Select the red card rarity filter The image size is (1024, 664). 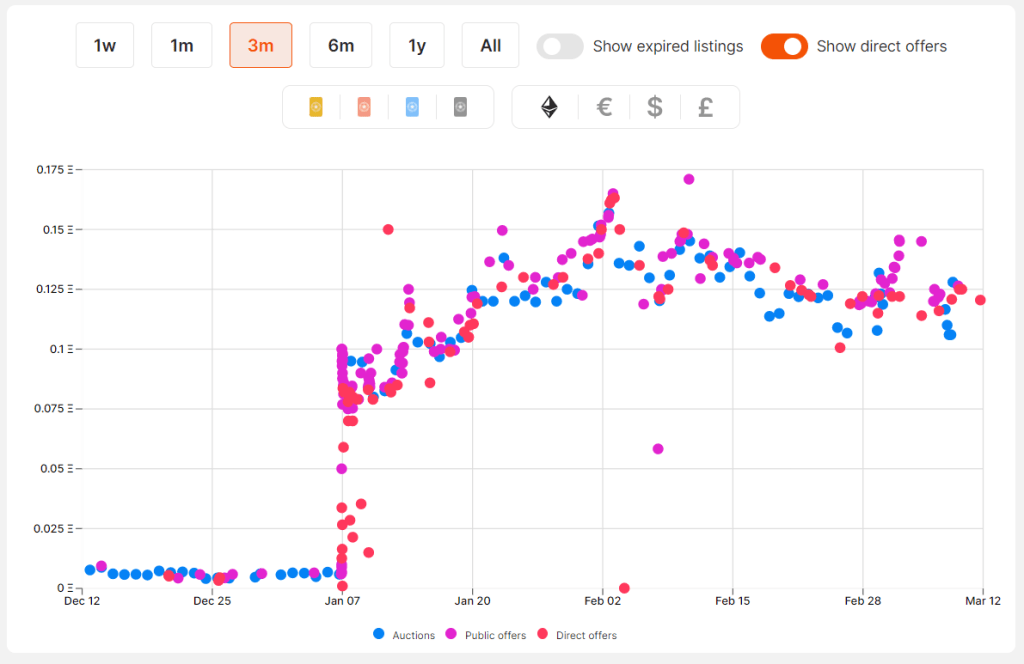pos(364,107)
